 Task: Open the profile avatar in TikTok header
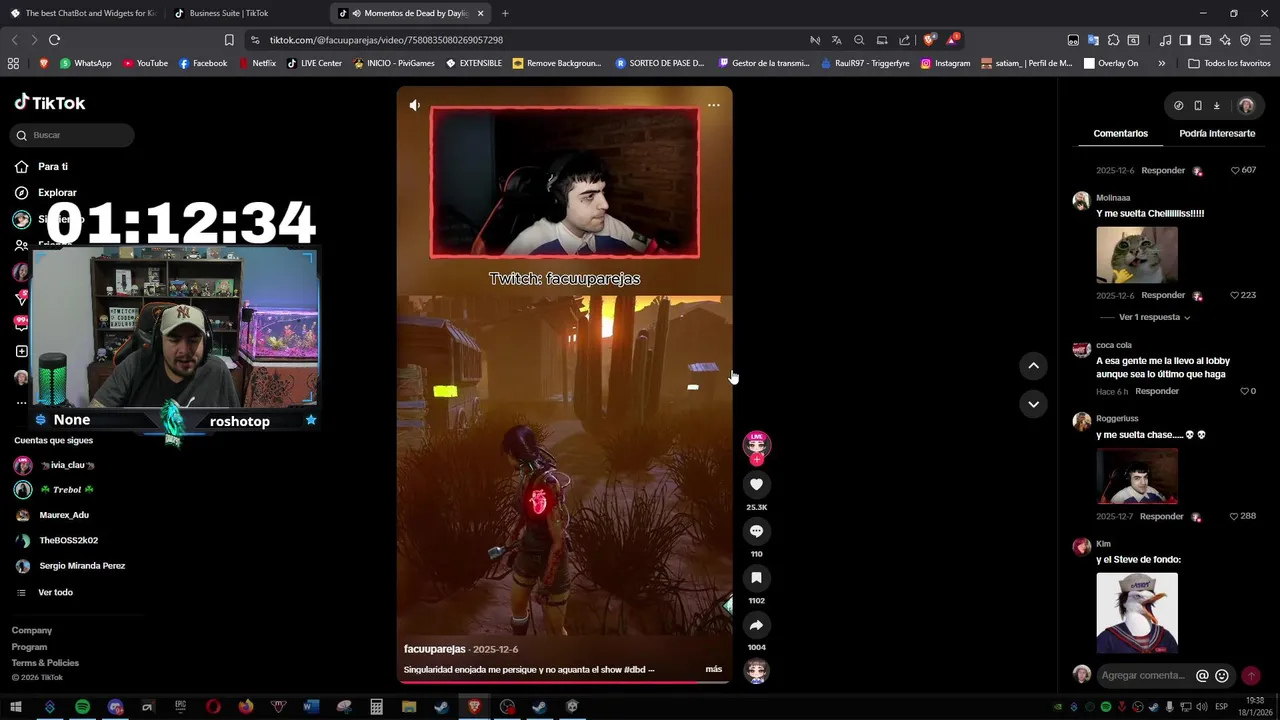coord(1246,105)
